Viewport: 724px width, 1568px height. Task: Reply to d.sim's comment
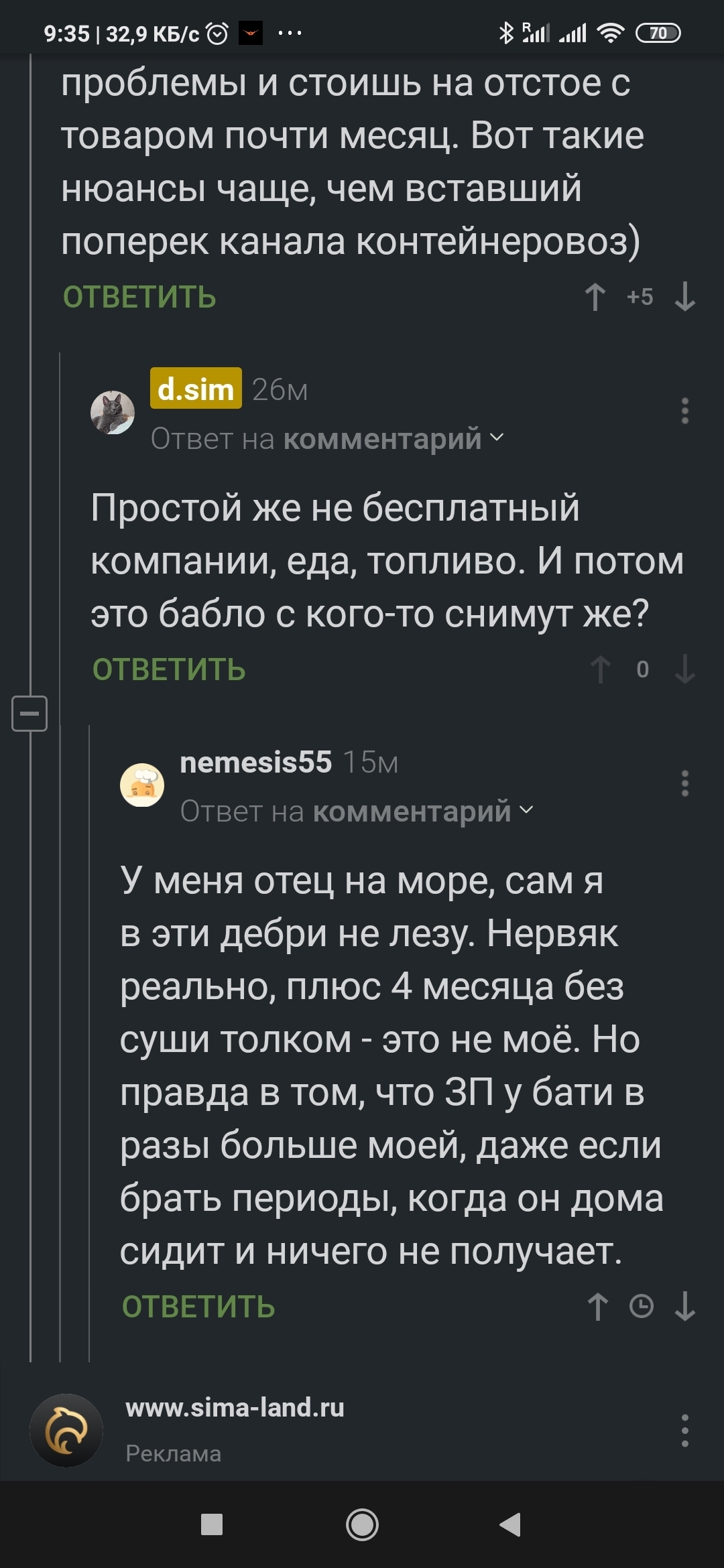coord(169,669)
